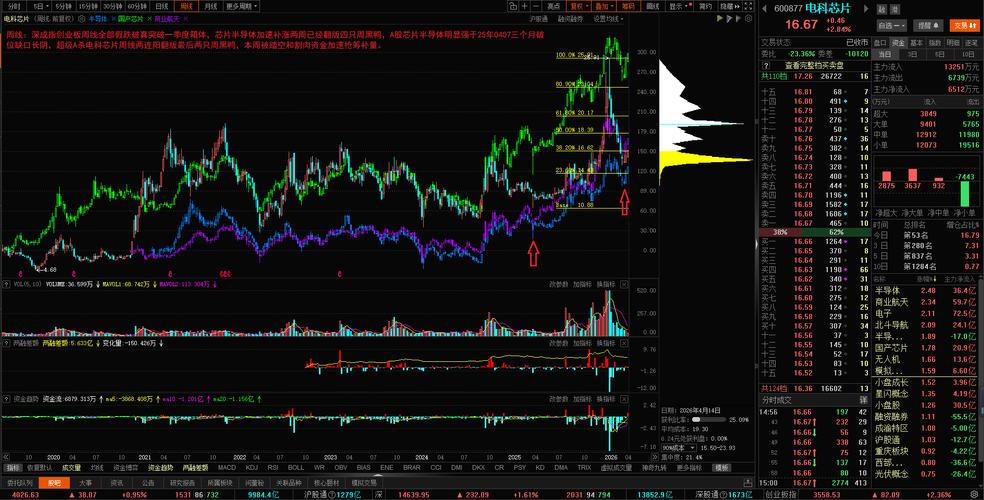Click expand arrow next to 分时成交

pyautogui.click(x=864, y=400)
